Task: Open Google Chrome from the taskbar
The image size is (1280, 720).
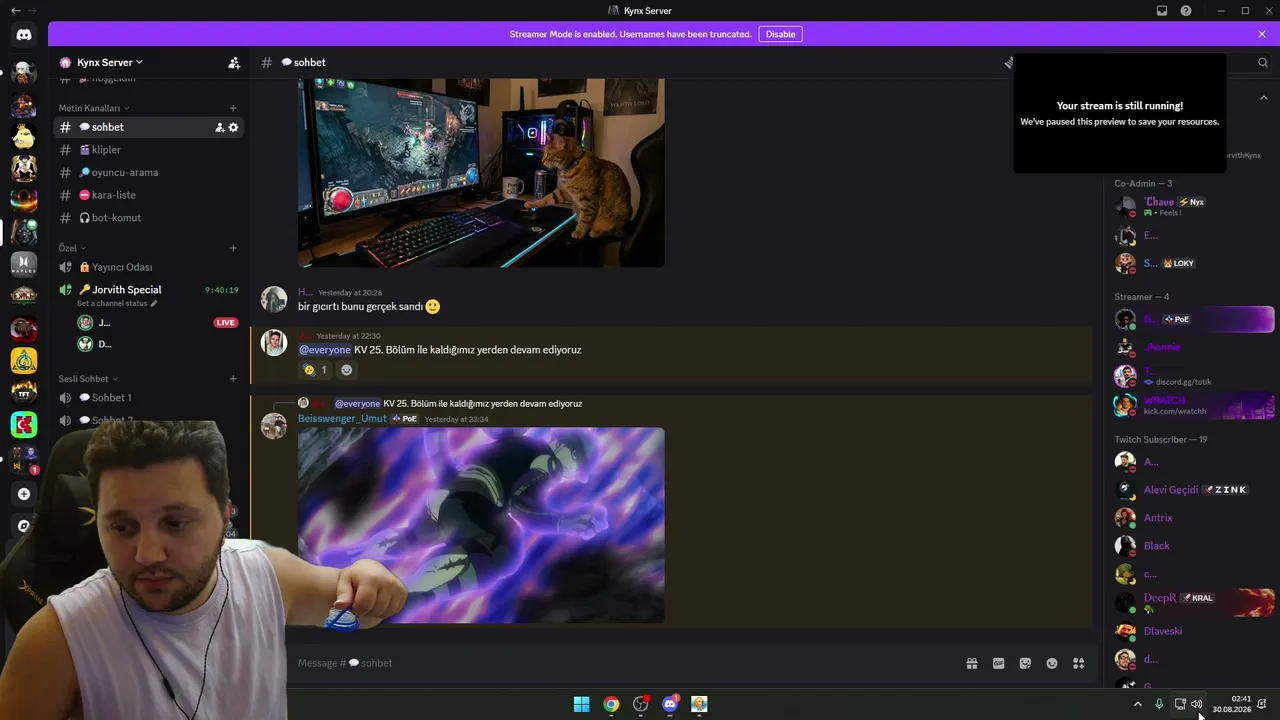Action: (x=611, y=704)
